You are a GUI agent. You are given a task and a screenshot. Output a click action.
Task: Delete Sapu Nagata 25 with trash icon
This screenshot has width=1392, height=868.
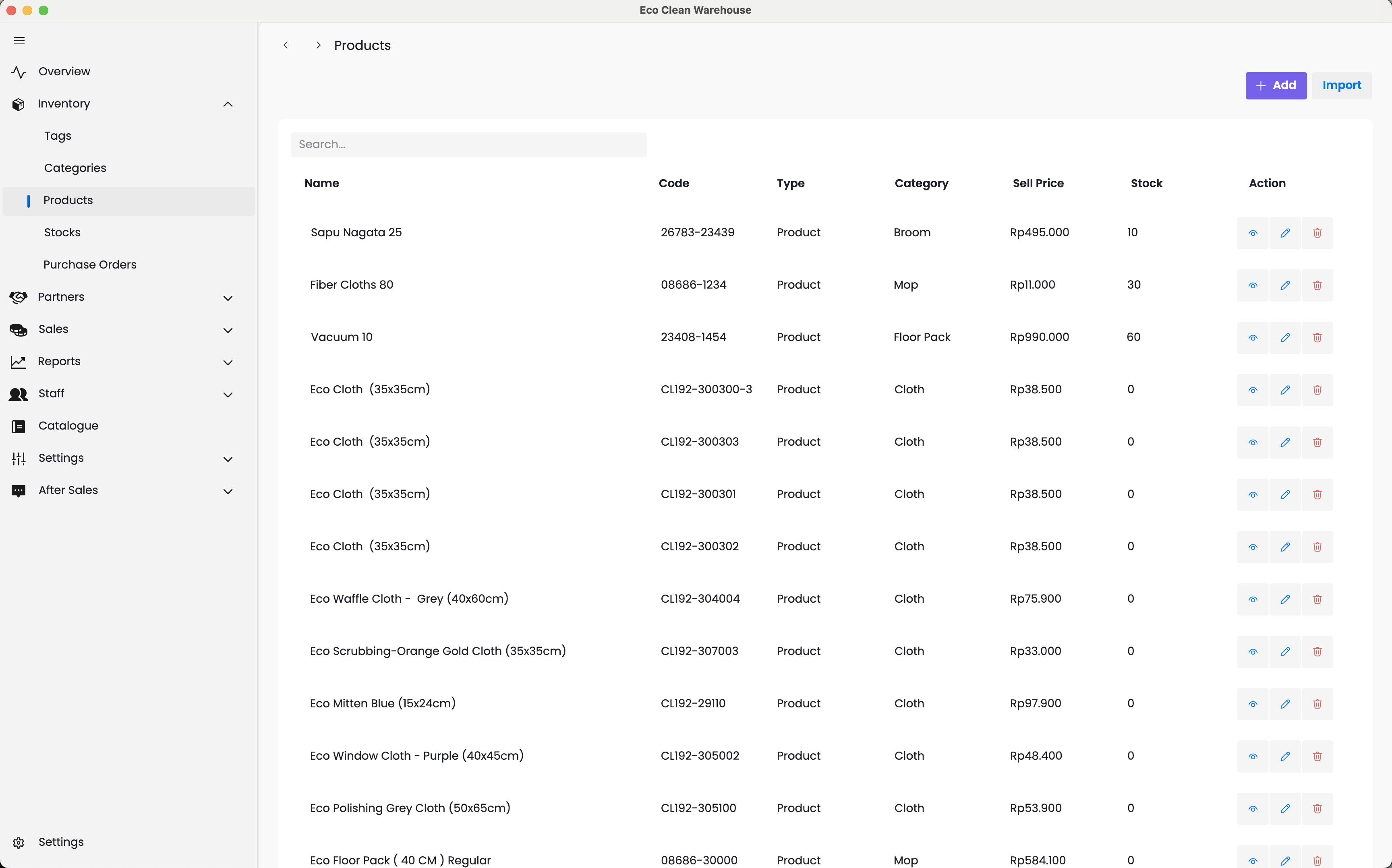pos(1317,233)
